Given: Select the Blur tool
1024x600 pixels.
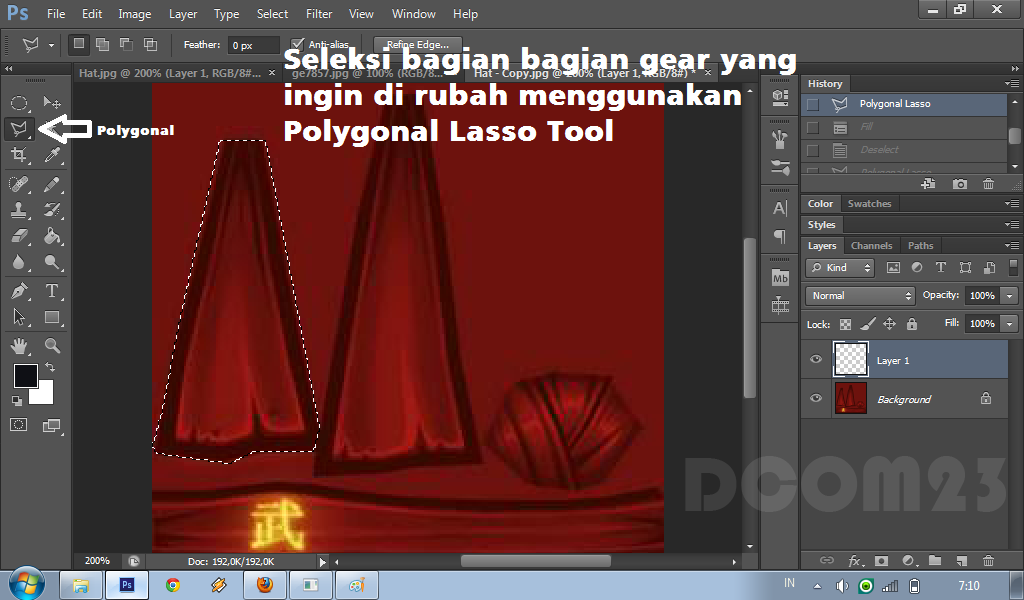Looking at the screenshot, I should pos(19,262).
